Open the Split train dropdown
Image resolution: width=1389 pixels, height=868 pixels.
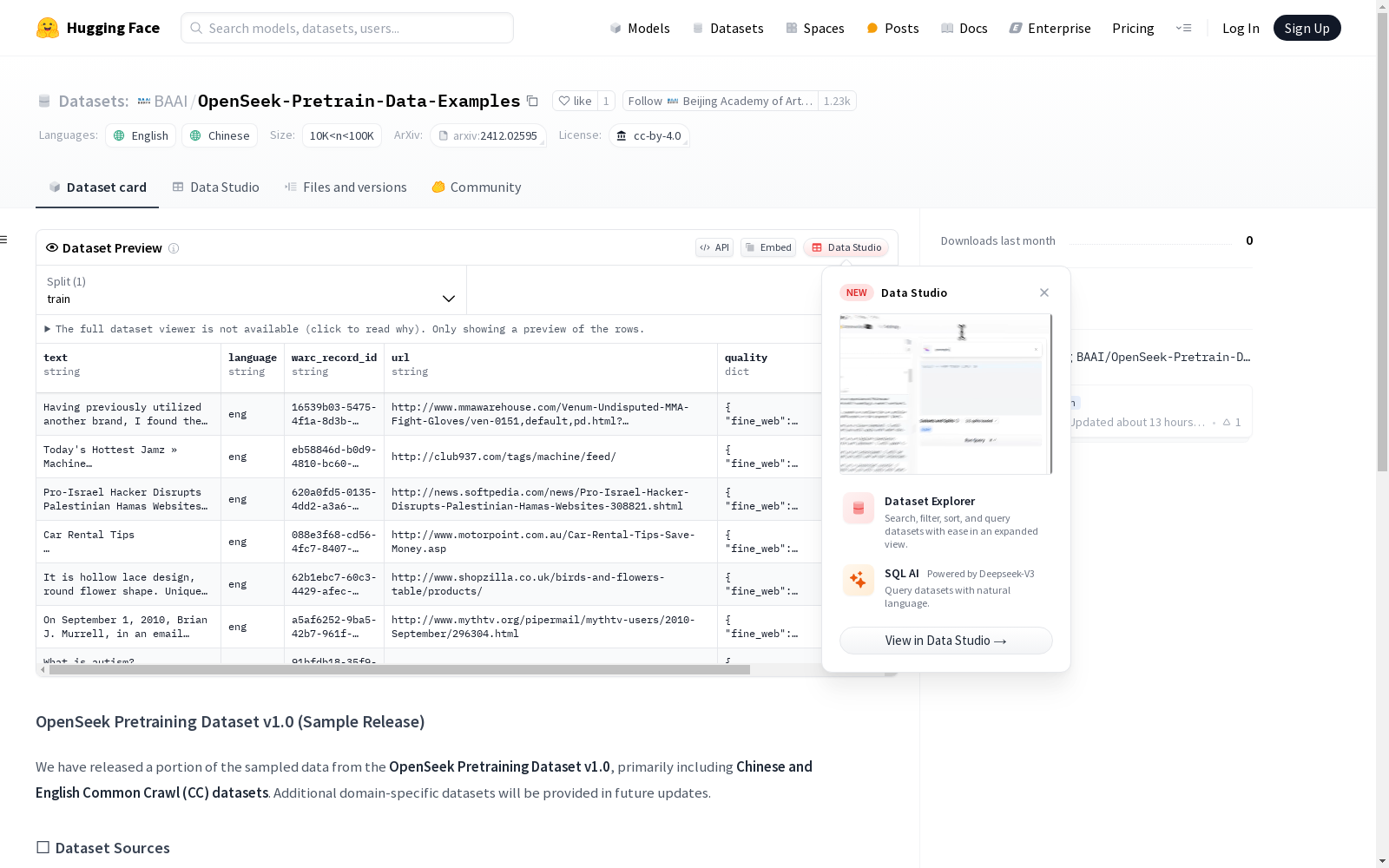tap(252, 290)
